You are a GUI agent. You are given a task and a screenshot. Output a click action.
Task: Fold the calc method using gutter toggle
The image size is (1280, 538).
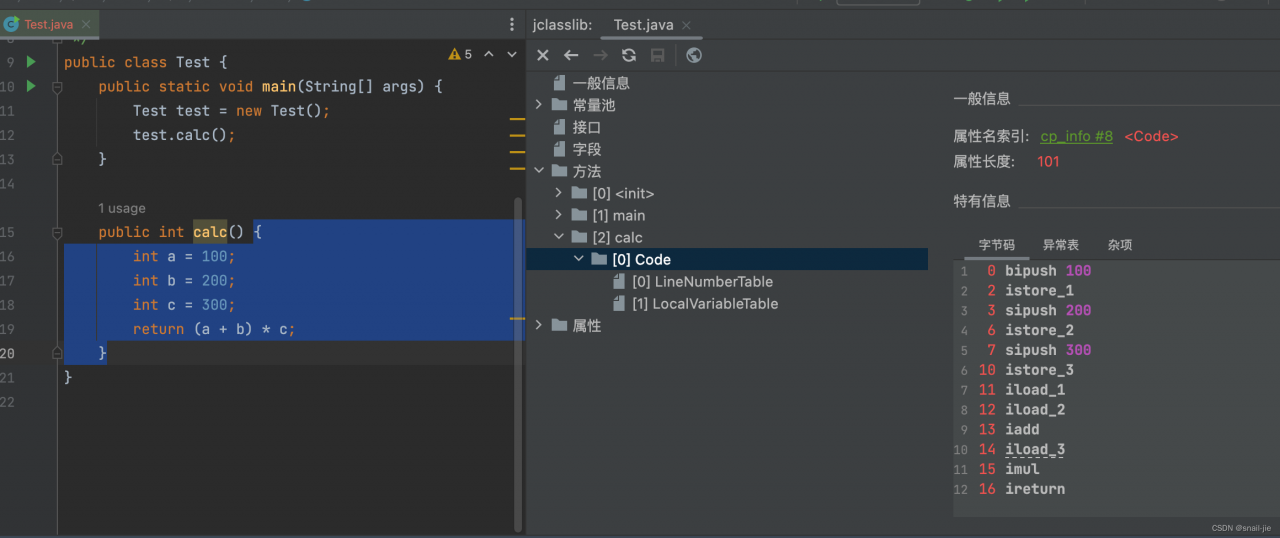(x=57, y=233)
